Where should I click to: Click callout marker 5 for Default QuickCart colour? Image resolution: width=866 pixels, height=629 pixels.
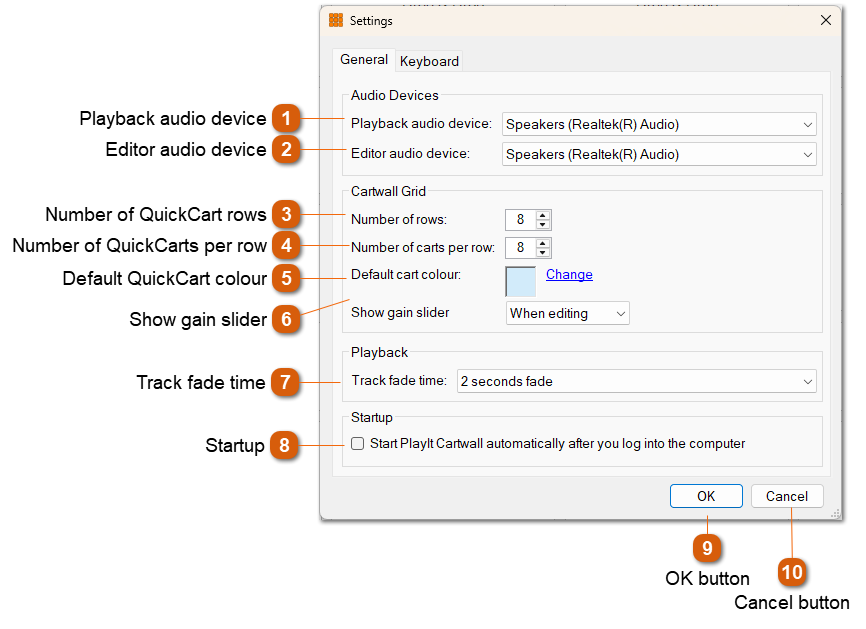tap(287, 278)
